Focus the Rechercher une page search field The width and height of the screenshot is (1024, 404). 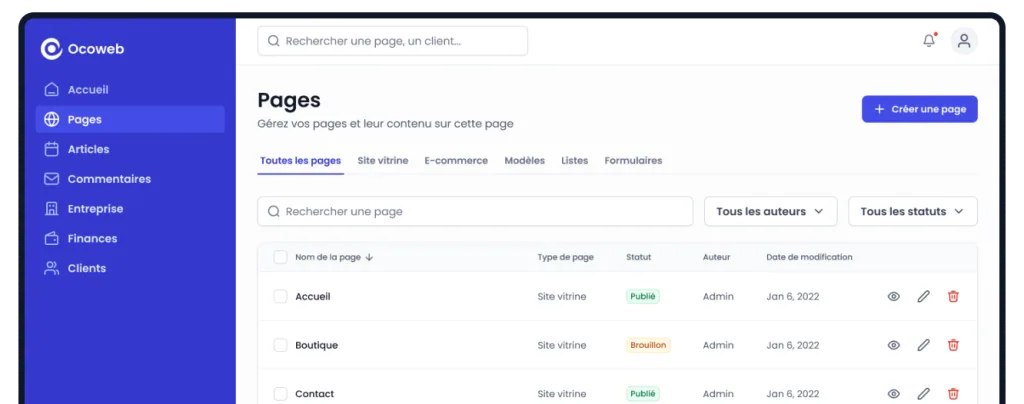click(475, 211)
